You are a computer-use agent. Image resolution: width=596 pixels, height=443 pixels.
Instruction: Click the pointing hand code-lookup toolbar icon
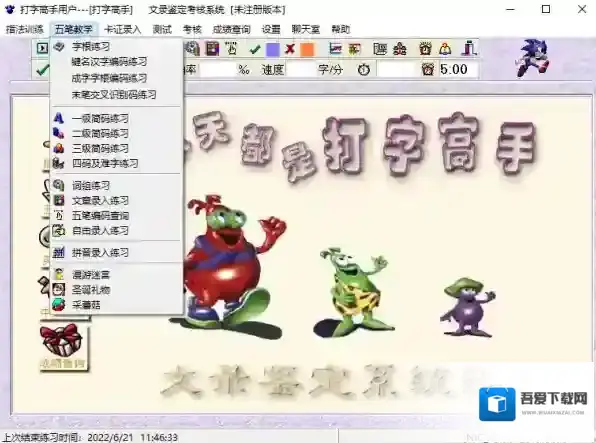click(231, 49)
